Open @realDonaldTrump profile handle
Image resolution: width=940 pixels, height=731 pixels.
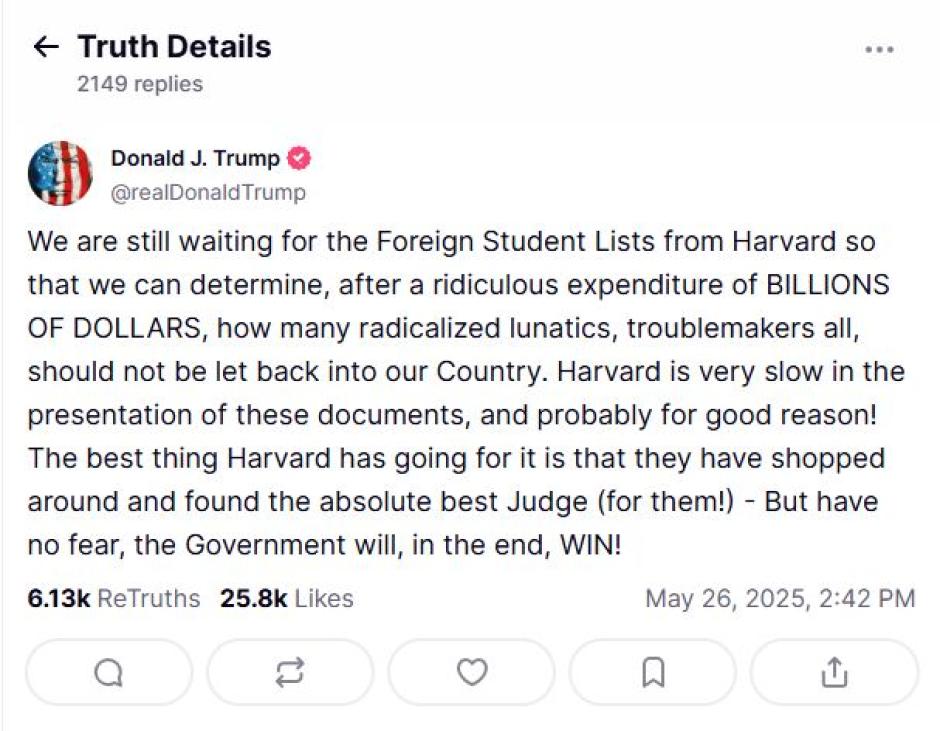tap(208, 192)
